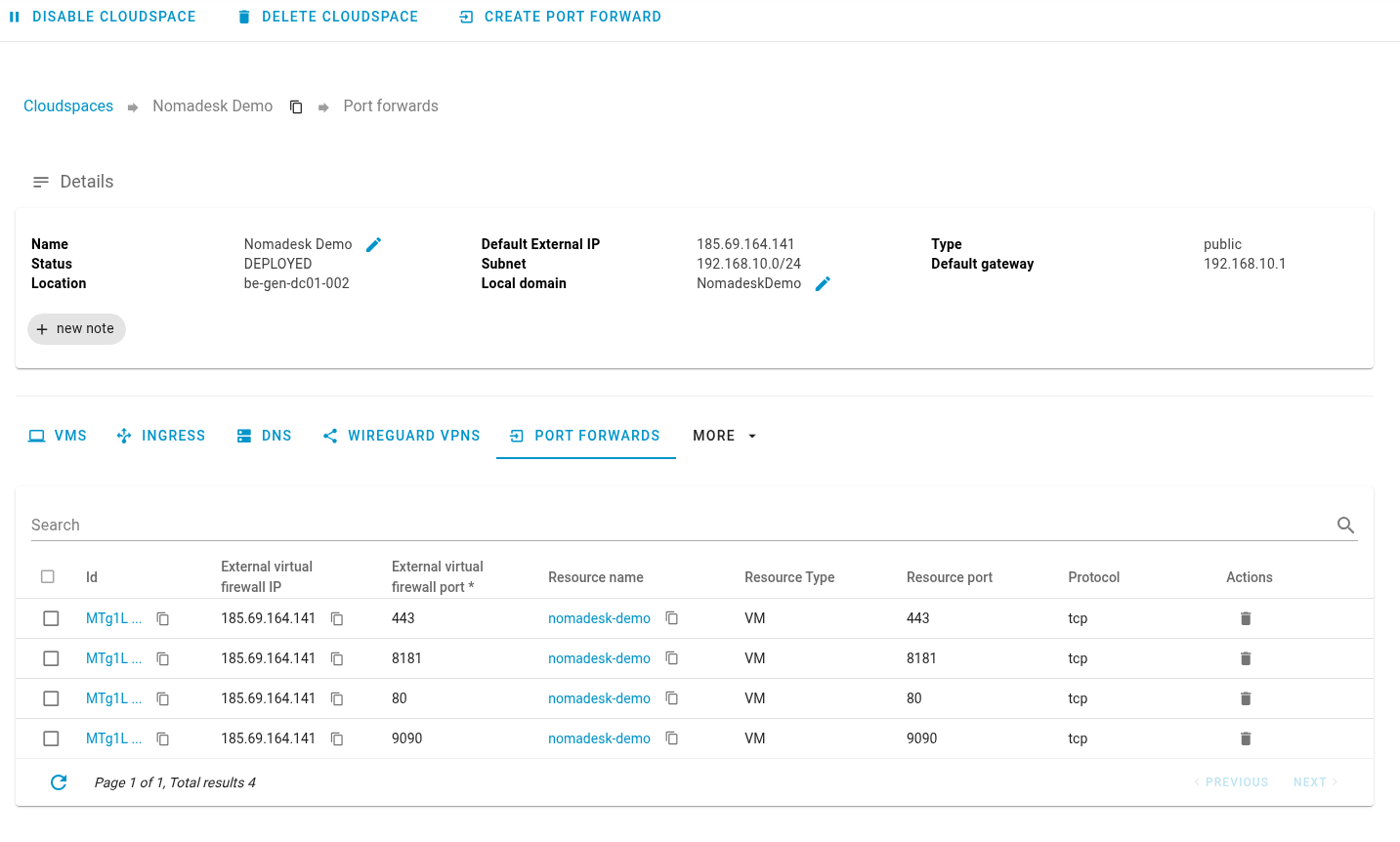Collapse the Details section header
Screen dimensions: 1400x842
[73, 182]
